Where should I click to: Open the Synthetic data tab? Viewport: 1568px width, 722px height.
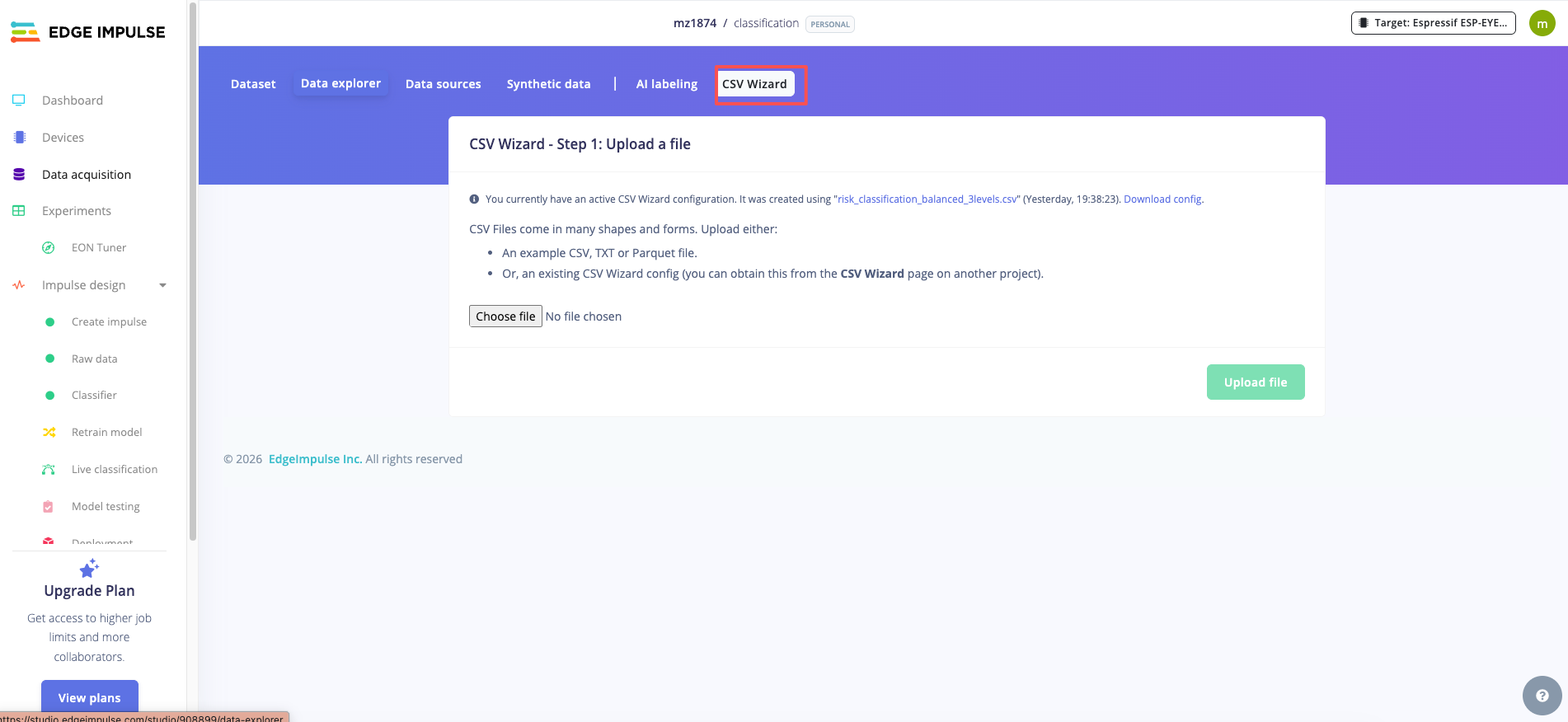548,84
